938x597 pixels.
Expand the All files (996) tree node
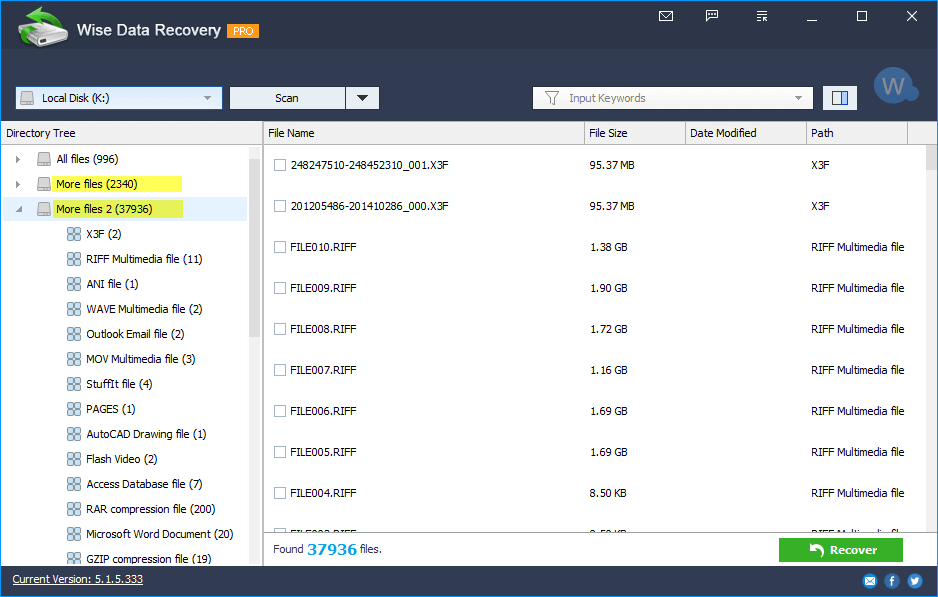(x=17, y=159)
